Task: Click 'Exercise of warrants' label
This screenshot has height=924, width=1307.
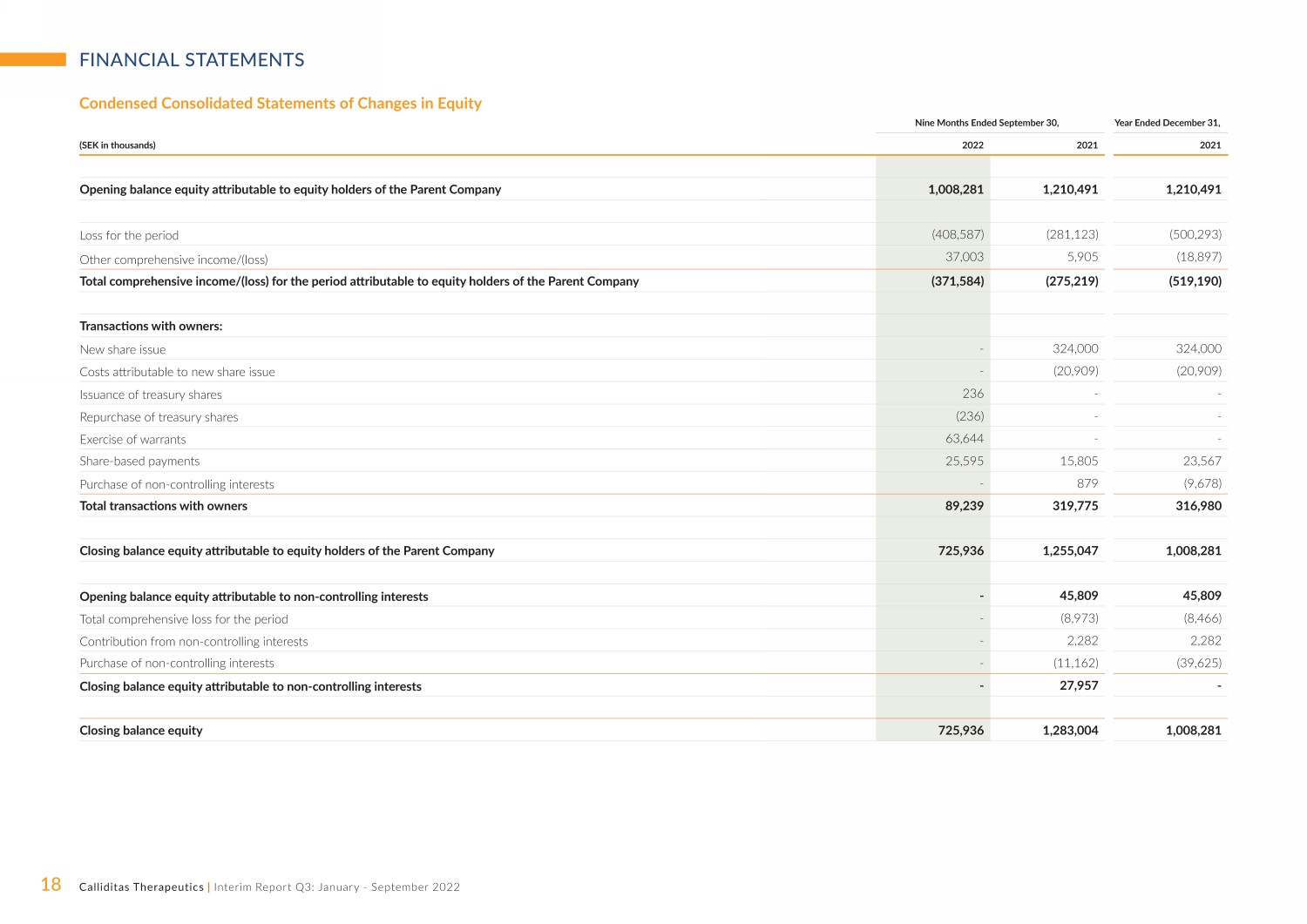Action: [x=132, y=440]
